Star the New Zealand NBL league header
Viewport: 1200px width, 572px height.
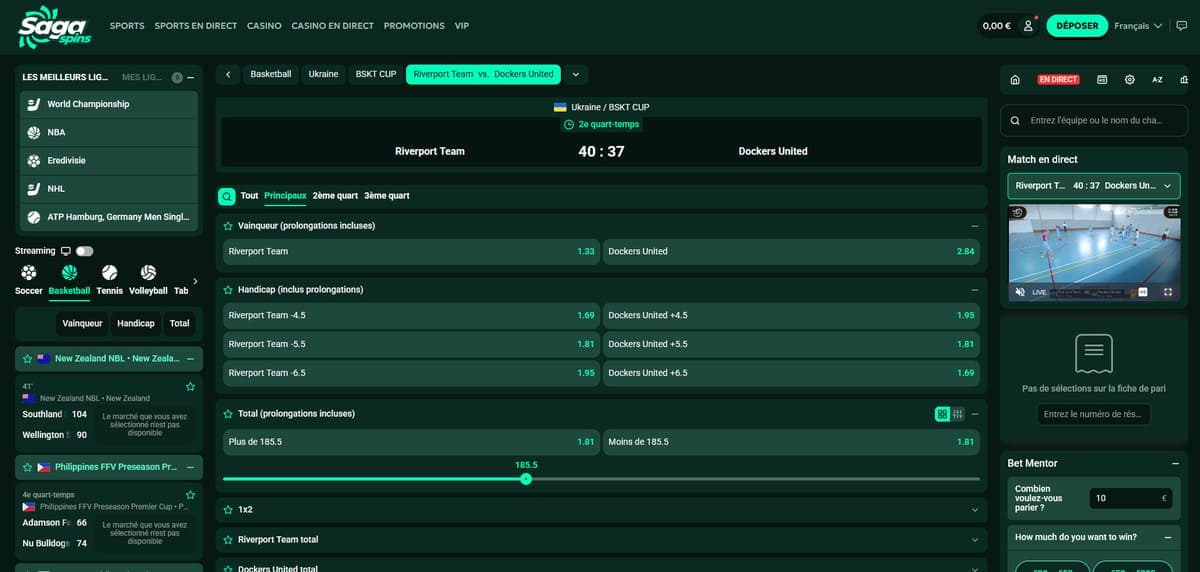[x=27, y=358]
